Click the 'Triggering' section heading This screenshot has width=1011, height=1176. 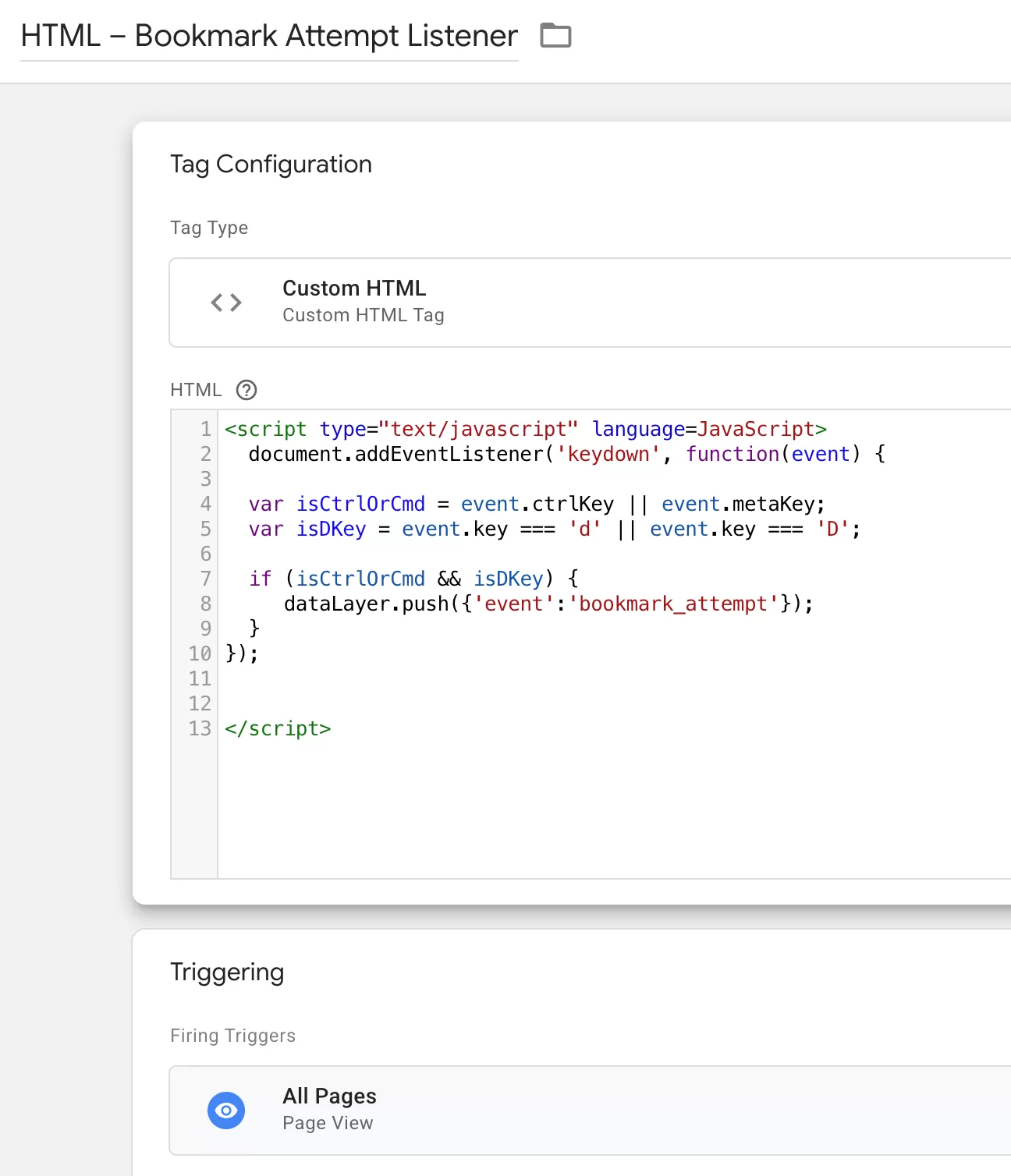pos(227,972)
